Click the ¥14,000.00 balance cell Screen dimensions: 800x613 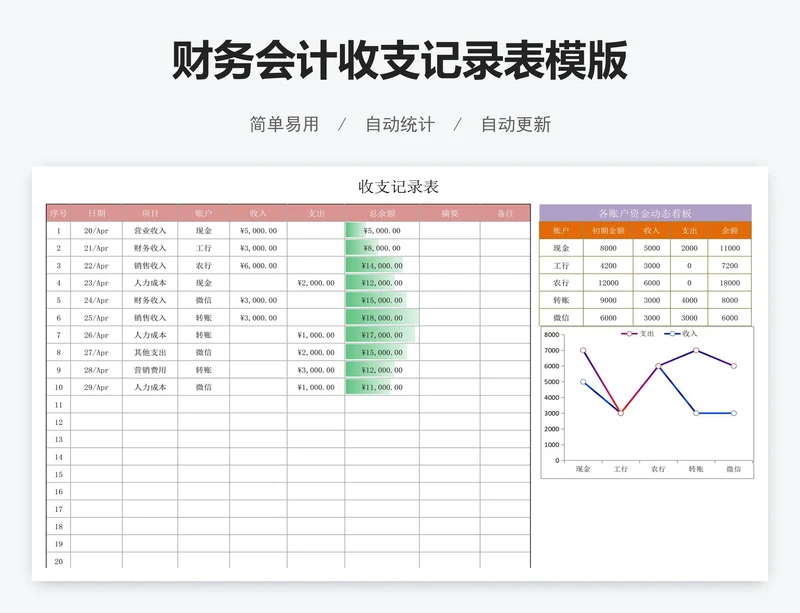(x=382, y=265)
